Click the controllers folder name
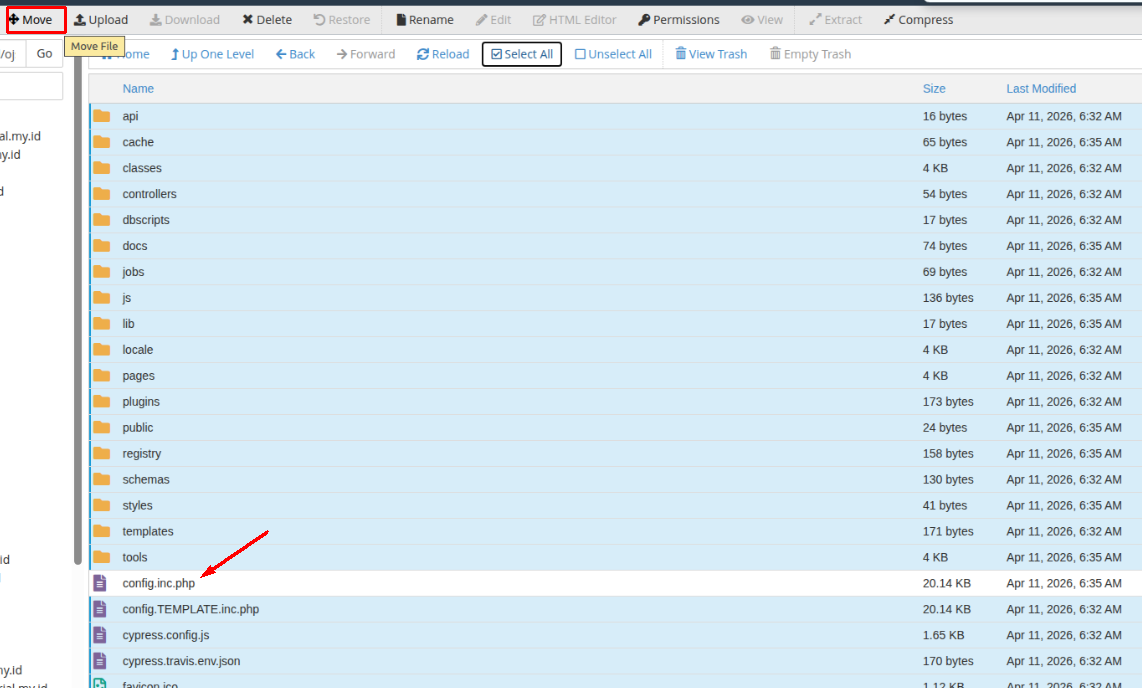Image resolution: width=1142 pixels, height=688 pixels. 149,194
